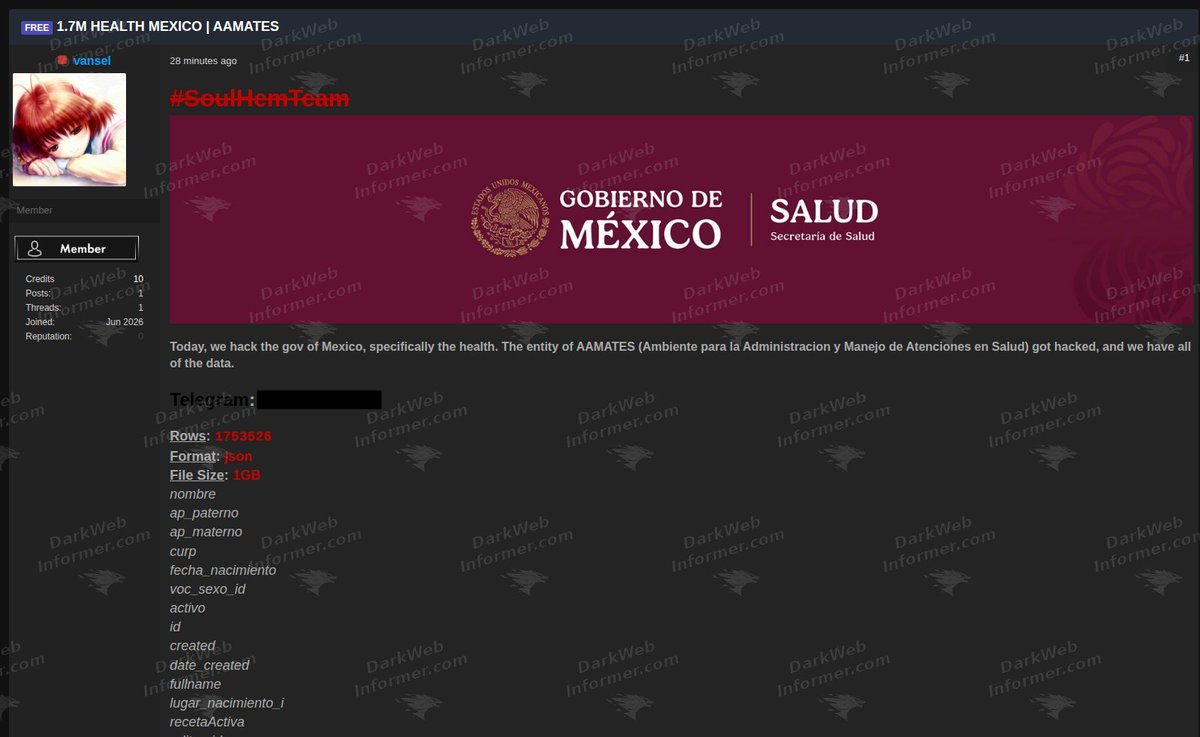Click the Member user title text under avatar
Screen dimensions: 1200x737
tap(35, 210)
